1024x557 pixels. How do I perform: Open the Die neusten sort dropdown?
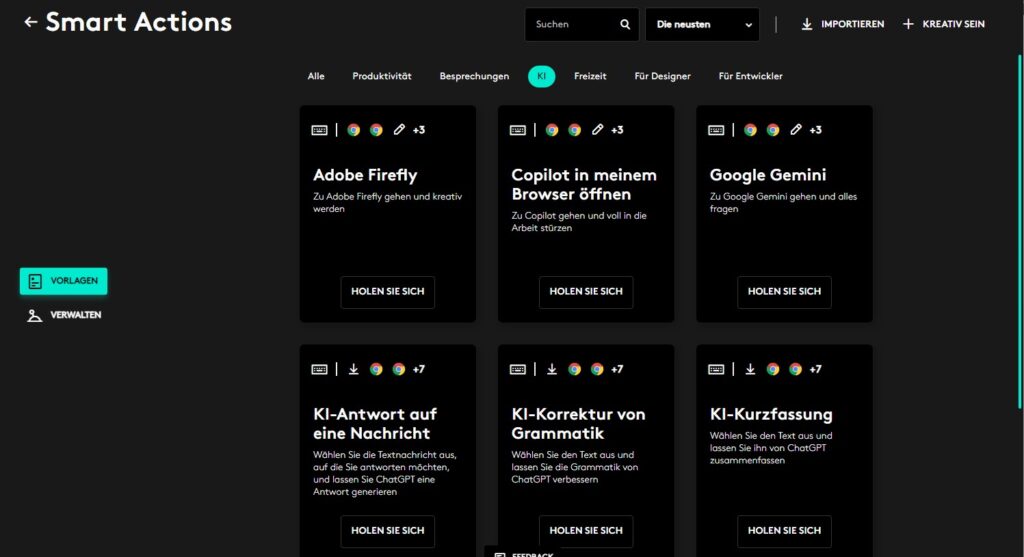(702, 24)
